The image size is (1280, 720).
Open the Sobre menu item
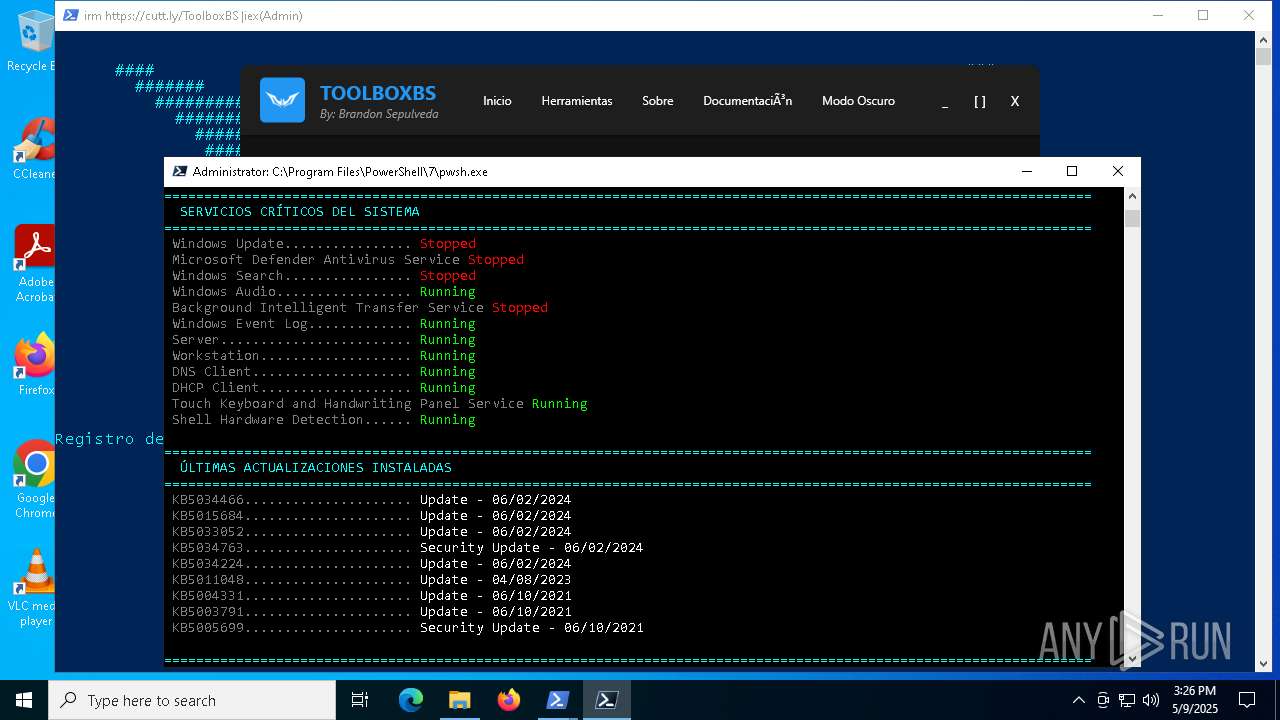658,101
